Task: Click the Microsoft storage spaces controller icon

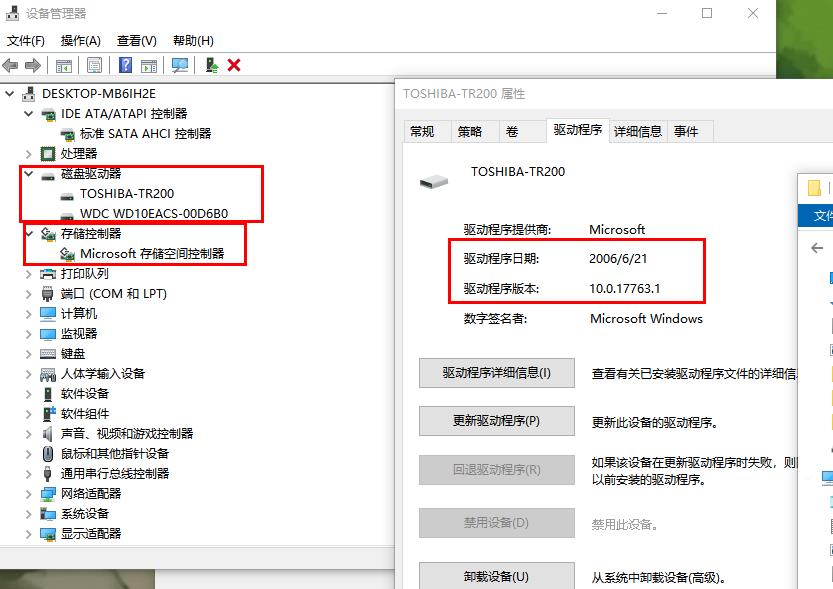Action: (x=67, y=254)
